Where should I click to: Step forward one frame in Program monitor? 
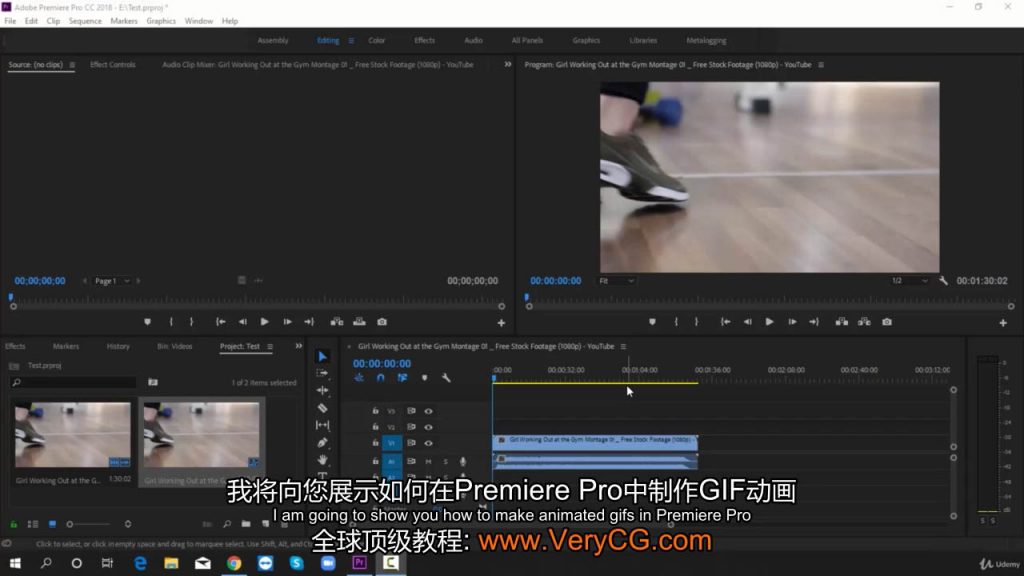[792, 322]
